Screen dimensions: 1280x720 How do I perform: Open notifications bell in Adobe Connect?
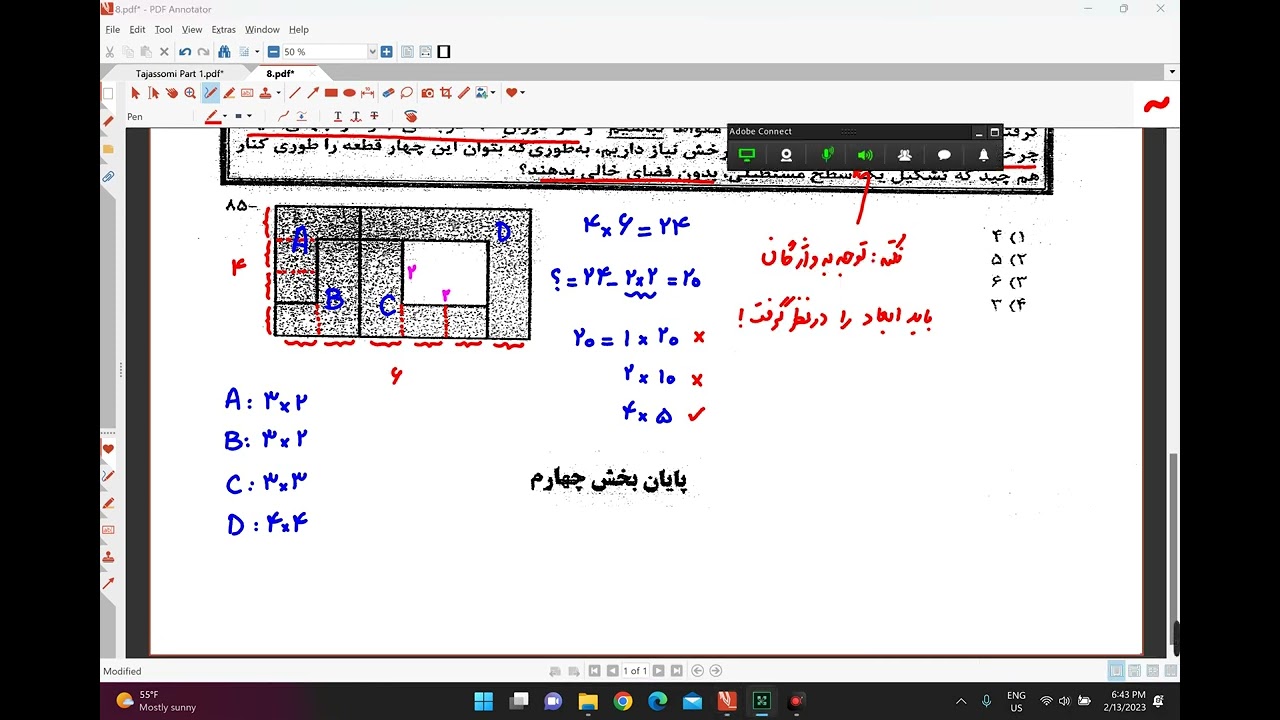pyautogui.click(x=984, y=155)
